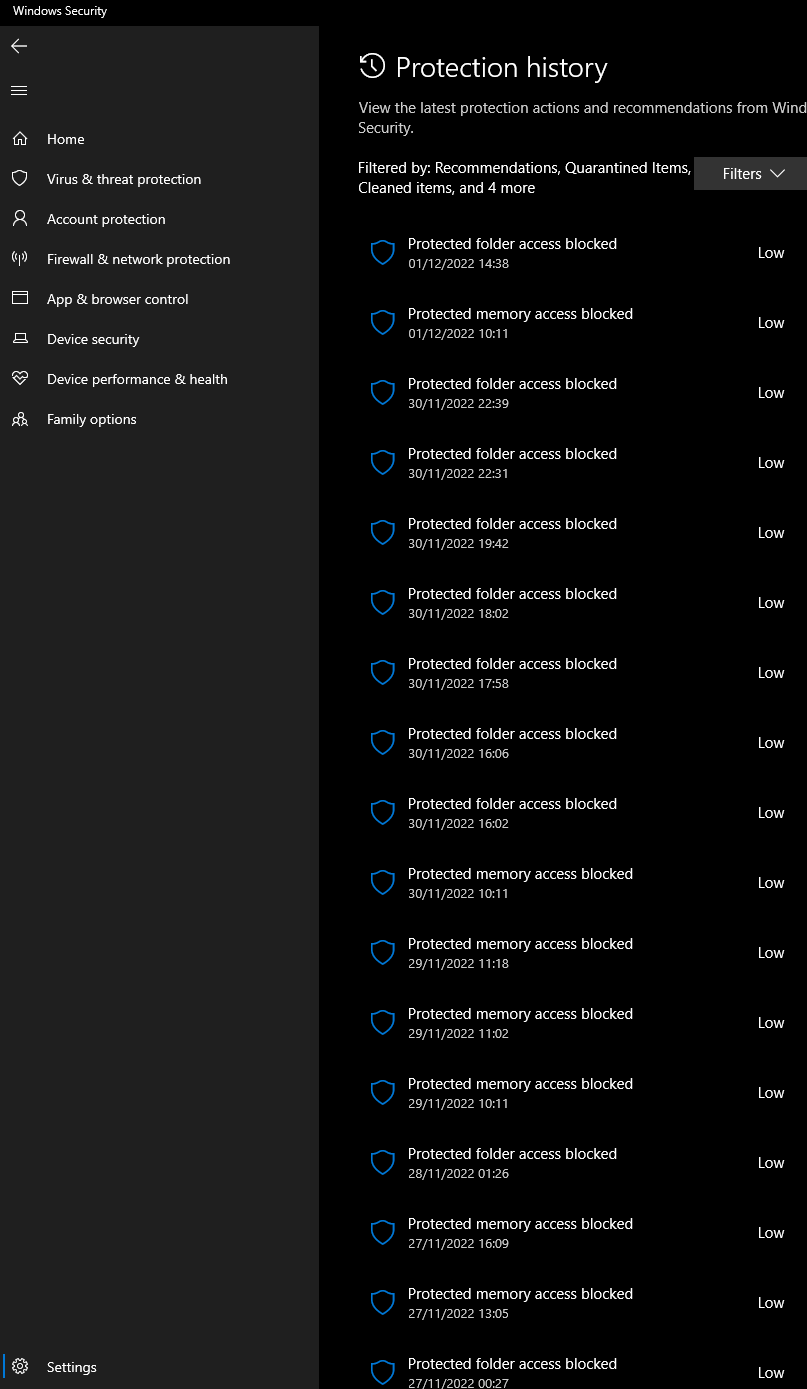Click shield icon for 28/11/2022 01:26 entry

tap(383, 1163)
